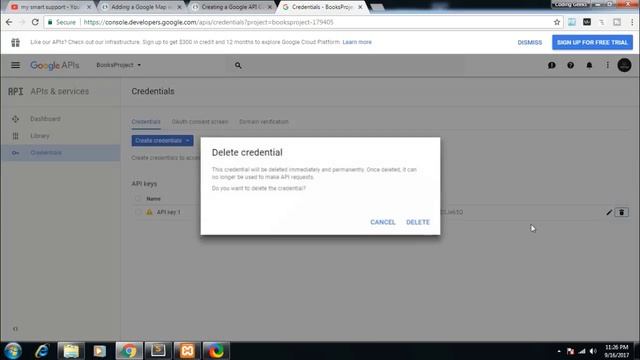640x360 pixels.
Task: Switch to the Credentials tab
Action: 146,122
